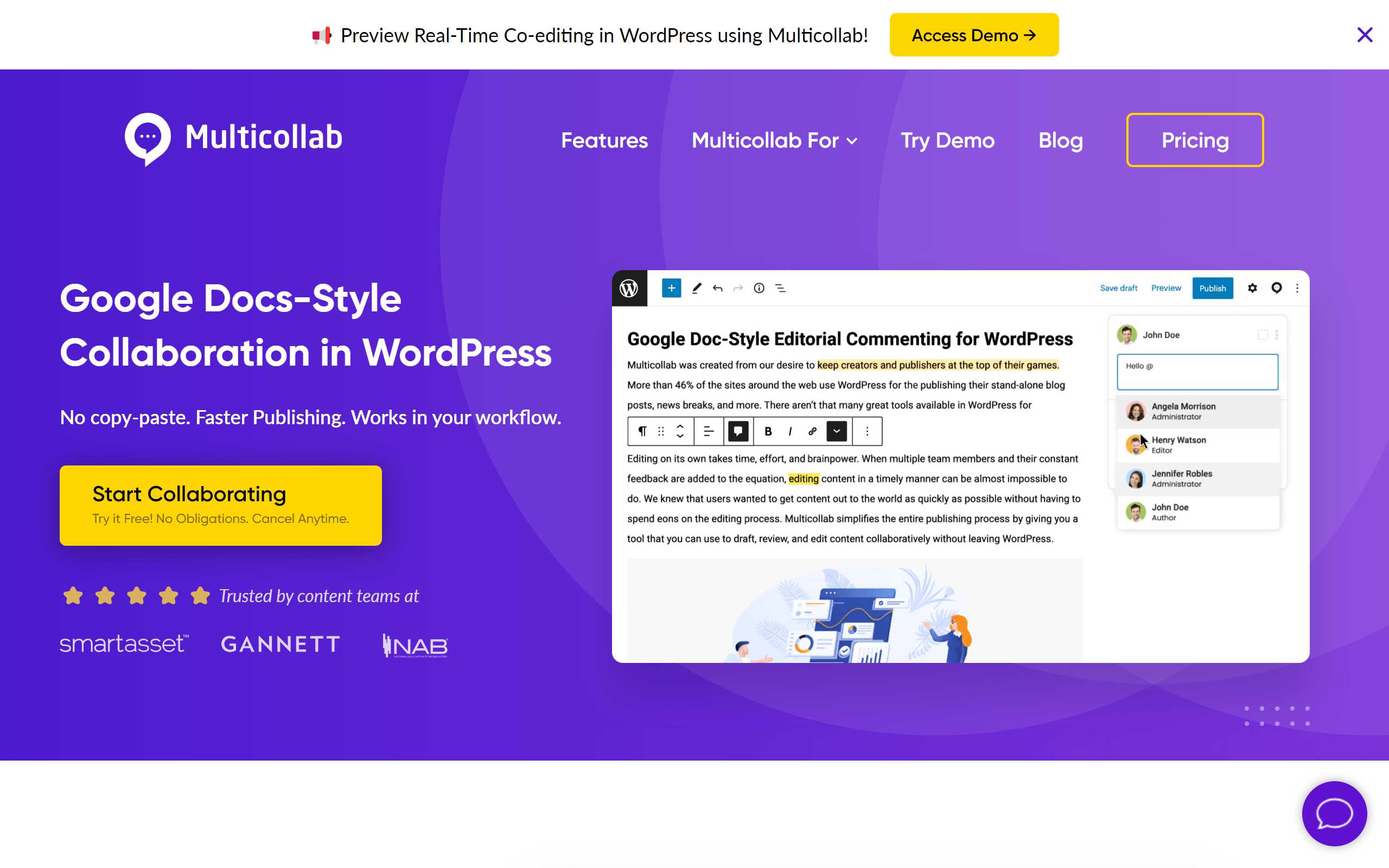1389x868 pixels.
Task: Close the top announcement banner
Action: tap(1365, 35)
